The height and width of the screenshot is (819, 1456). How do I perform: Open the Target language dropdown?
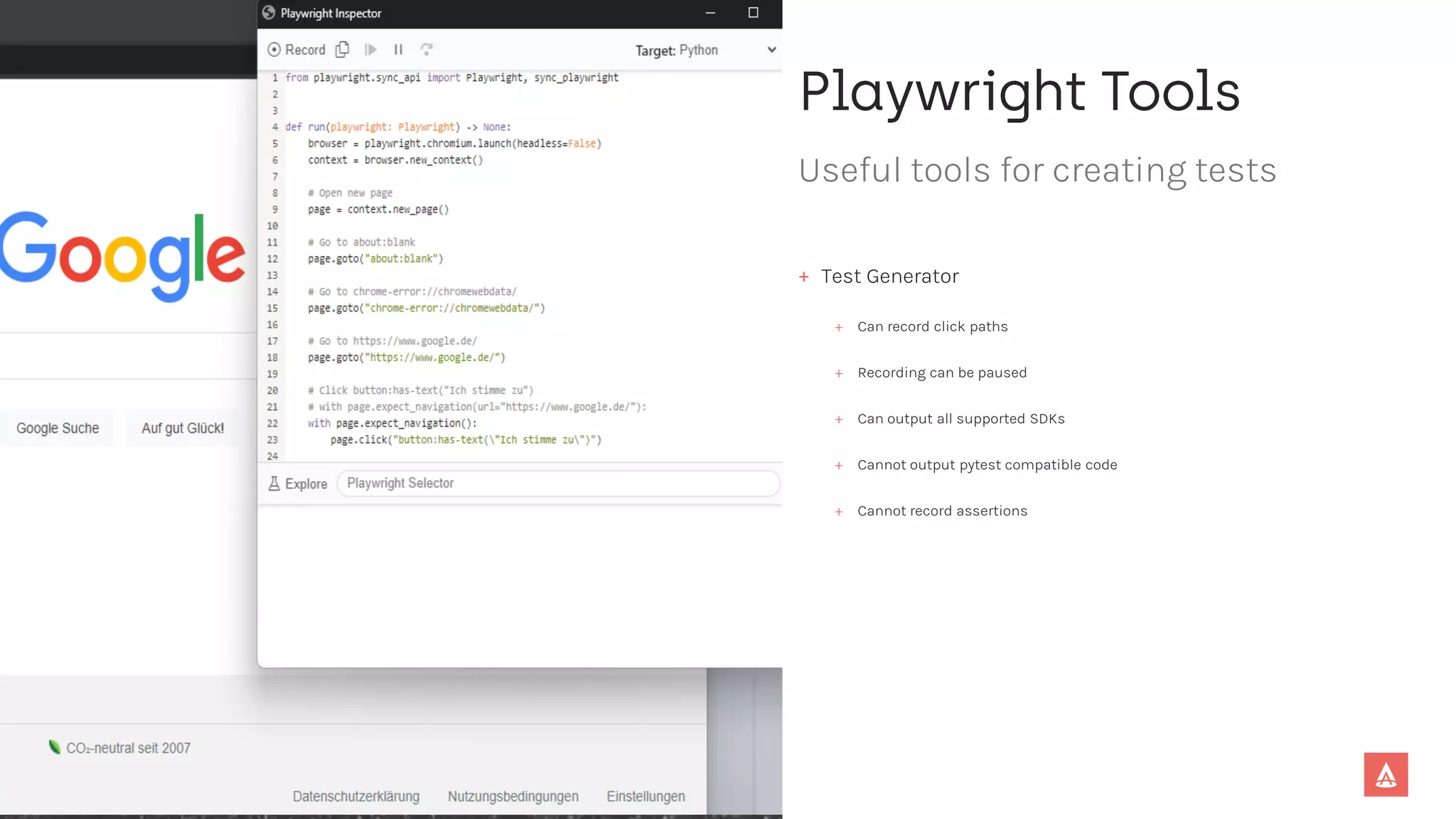(727, 50)
